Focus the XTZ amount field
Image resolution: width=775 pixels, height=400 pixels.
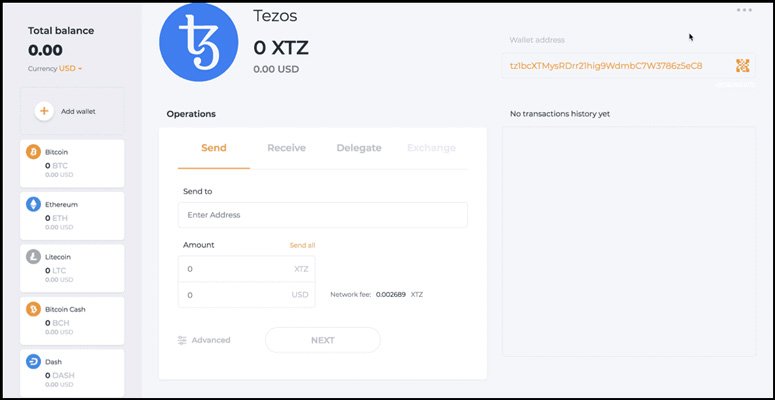(247, 269)
